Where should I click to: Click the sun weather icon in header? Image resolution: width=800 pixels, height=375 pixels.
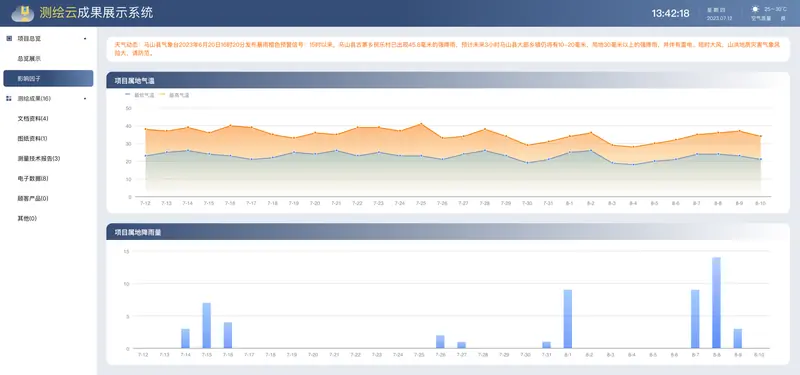[x=755, y=9]
